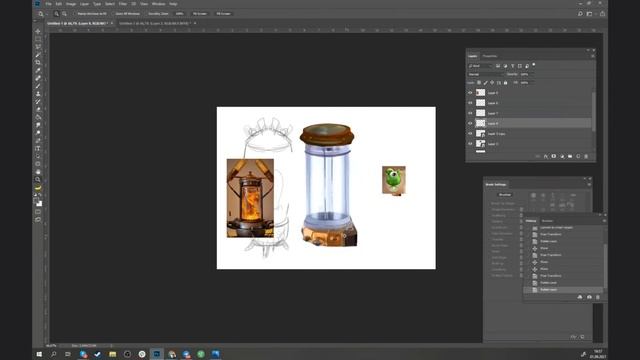Switch to the Properties tab

(x=490, y=56)
